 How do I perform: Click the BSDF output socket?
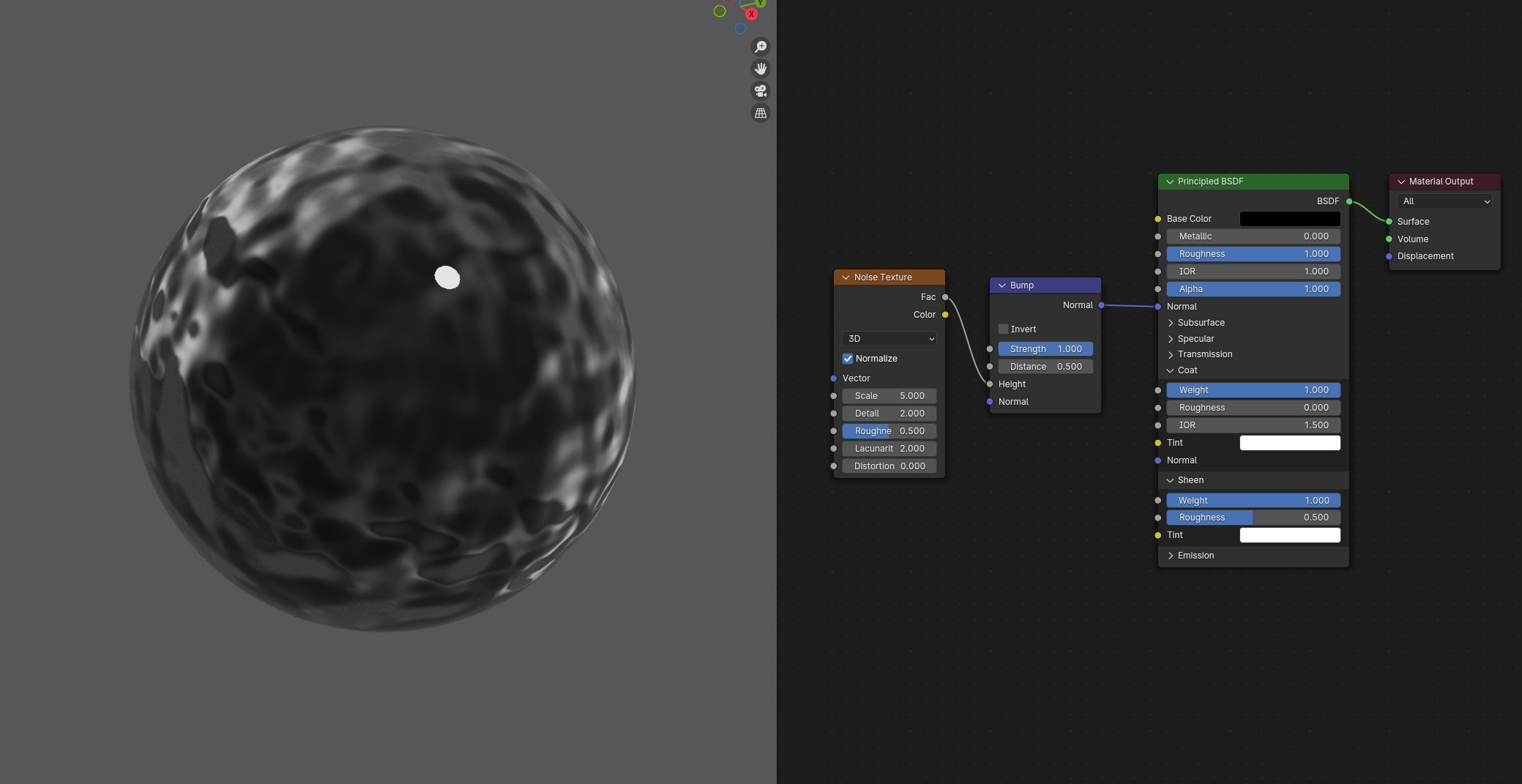(1349, 201)
